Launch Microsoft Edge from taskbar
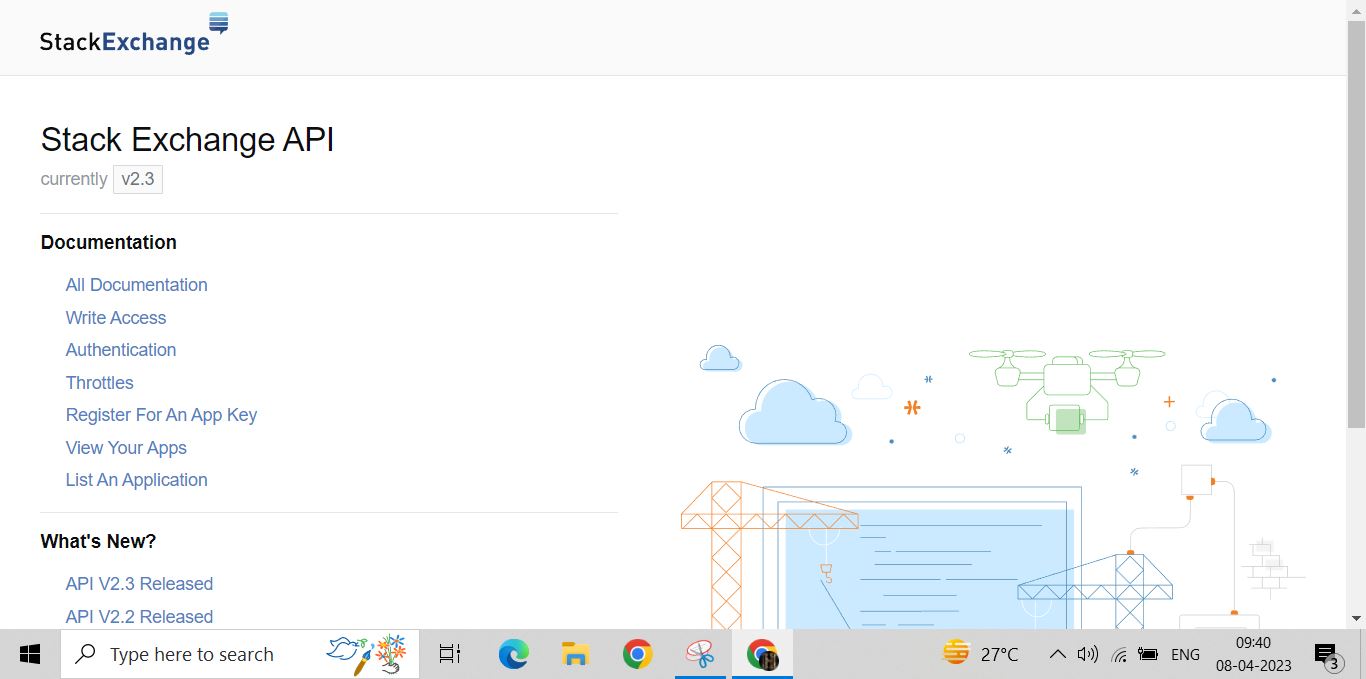This screenshot has height=679, width=1366. [x=513, y=654]
